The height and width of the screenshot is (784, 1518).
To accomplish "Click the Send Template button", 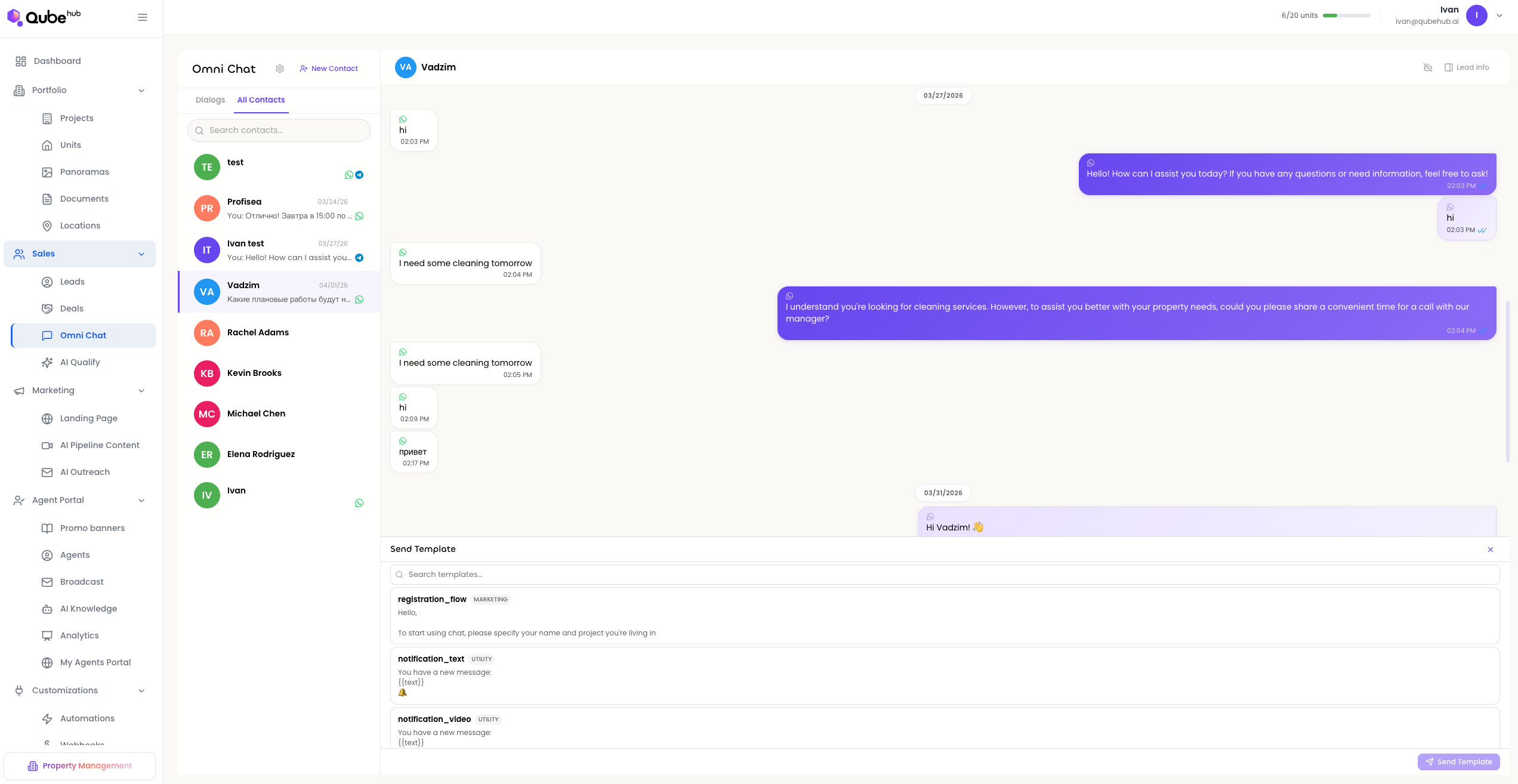I will (1458, 762).
